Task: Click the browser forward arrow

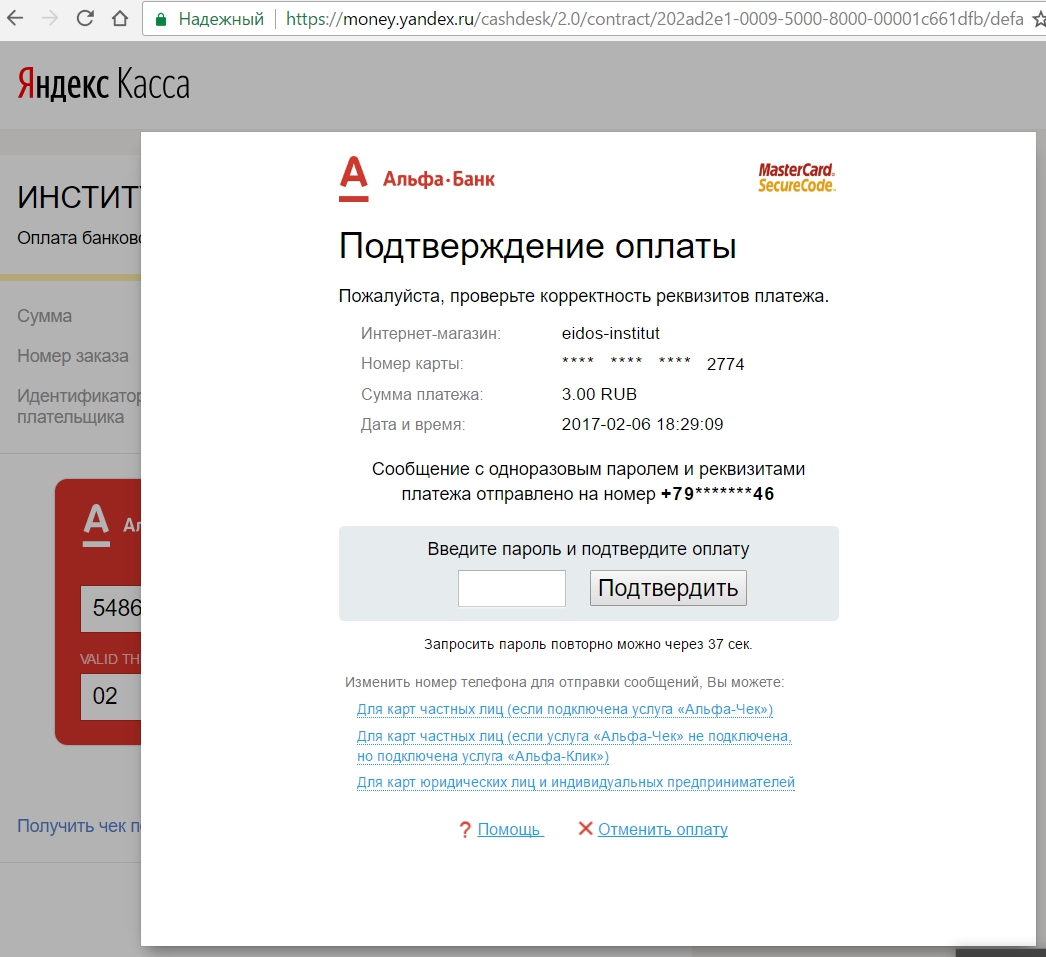Action: click(x=50, y=18)
